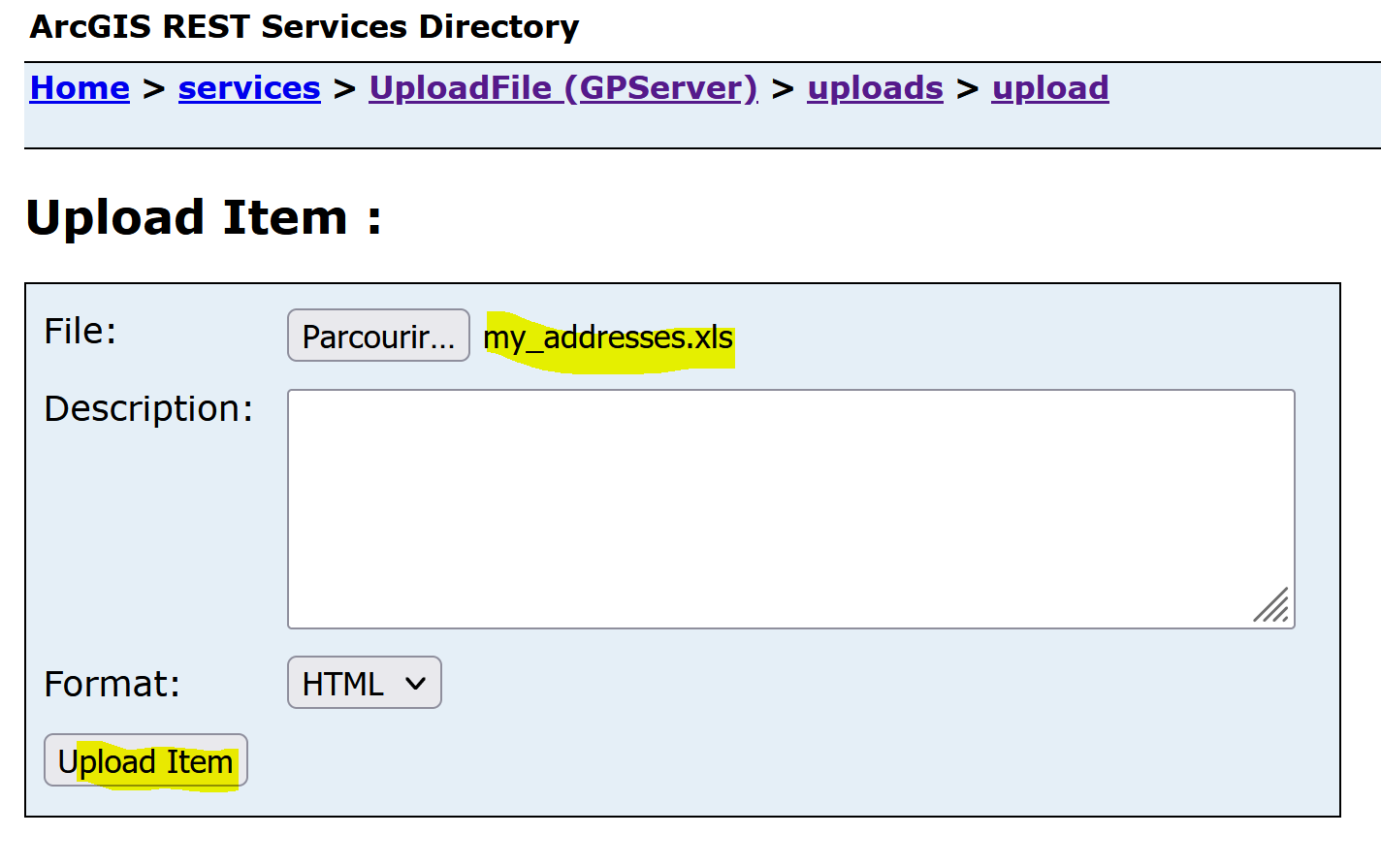Click the separator arrow after services
The width and height of the screenshot is (1381, 868).
(345, 89)
